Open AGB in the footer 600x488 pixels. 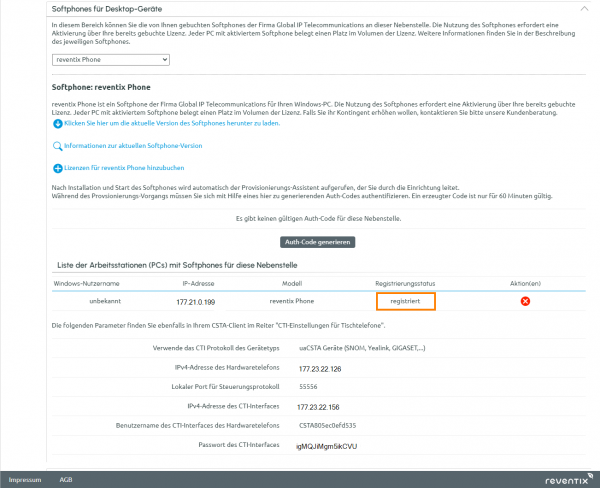tap(66, 479)
